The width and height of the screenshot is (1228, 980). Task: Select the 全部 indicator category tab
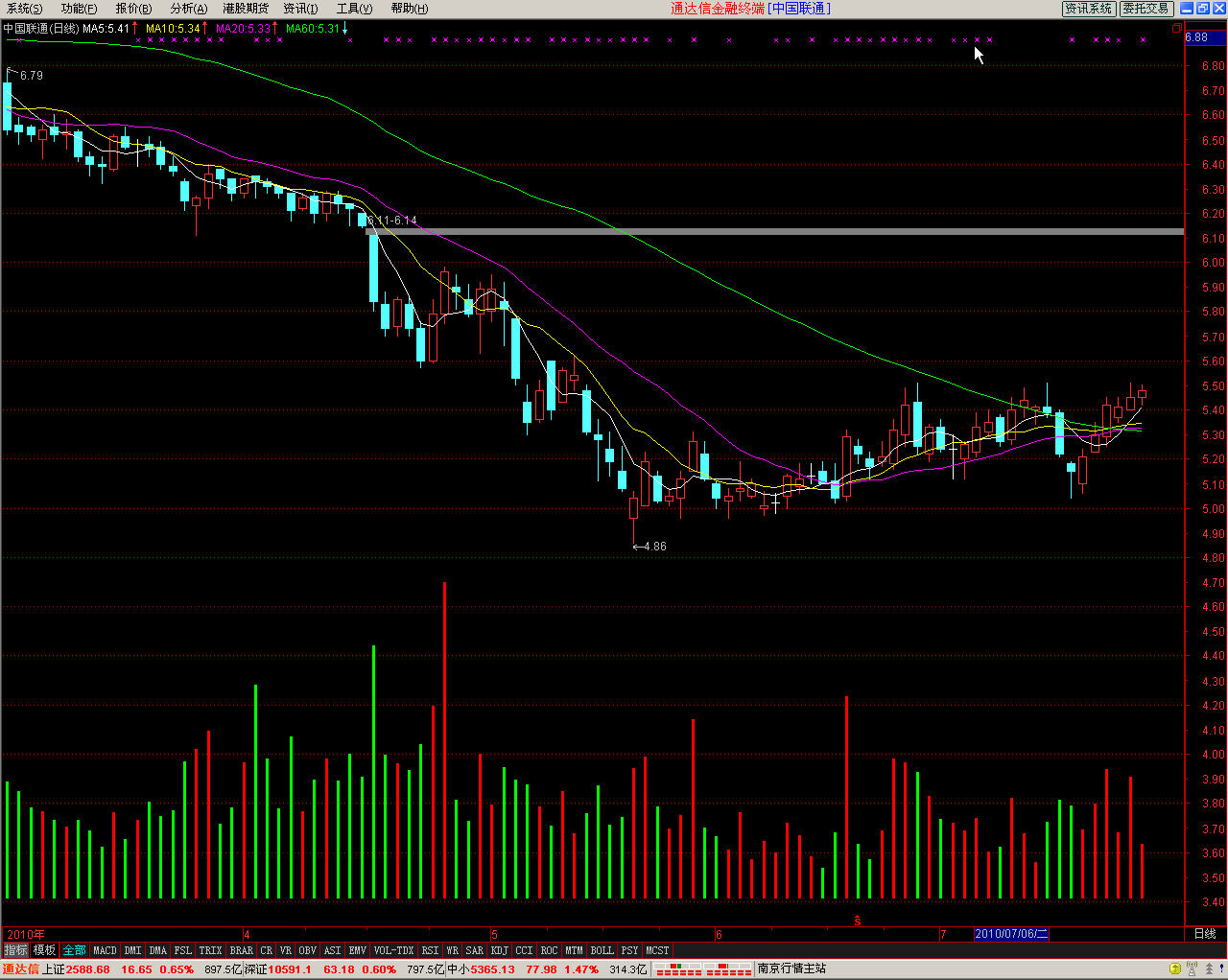(x=75, y=950)
